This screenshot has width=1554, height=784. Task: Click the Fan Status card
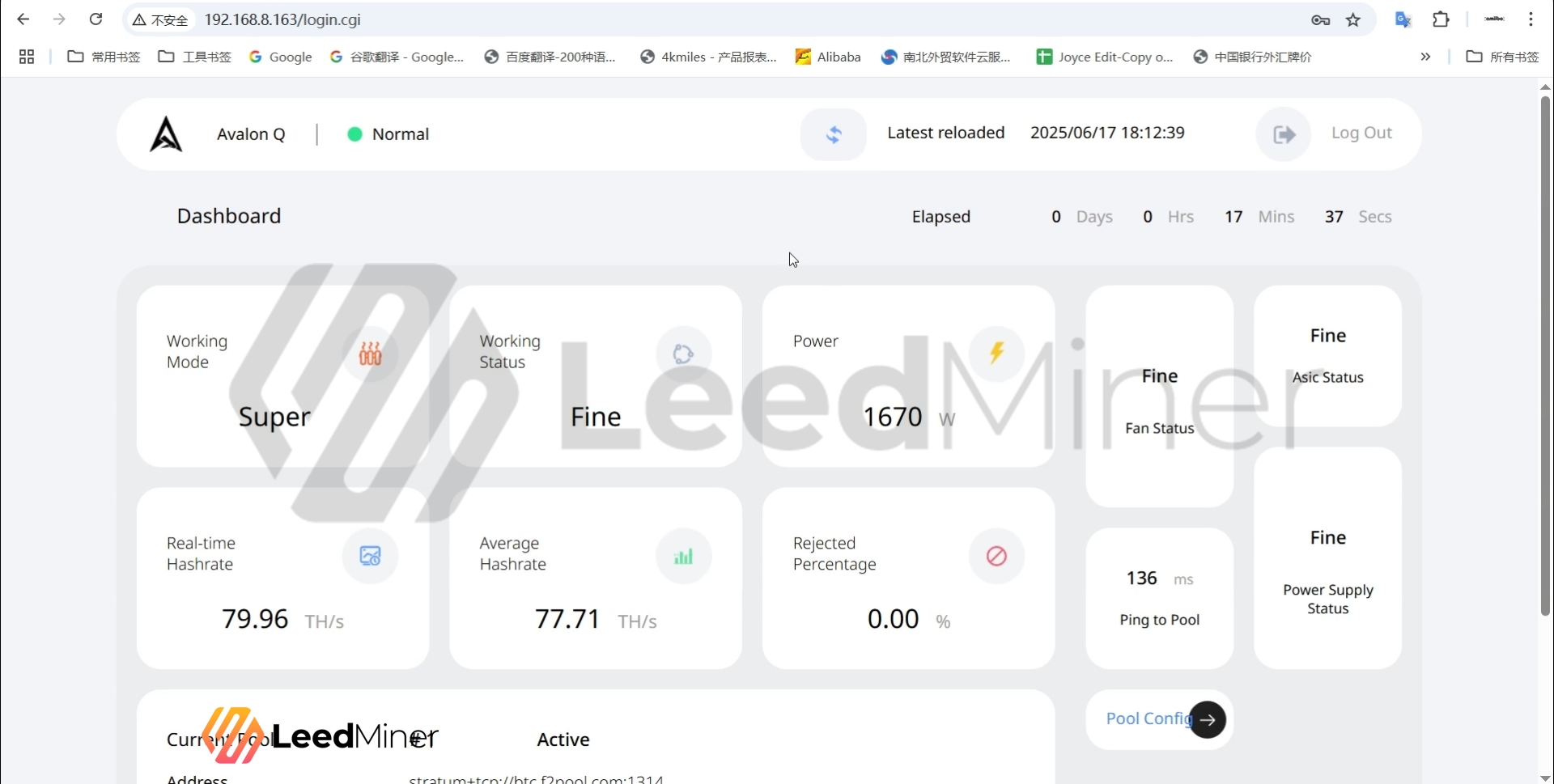click(x=1159, y=396)
